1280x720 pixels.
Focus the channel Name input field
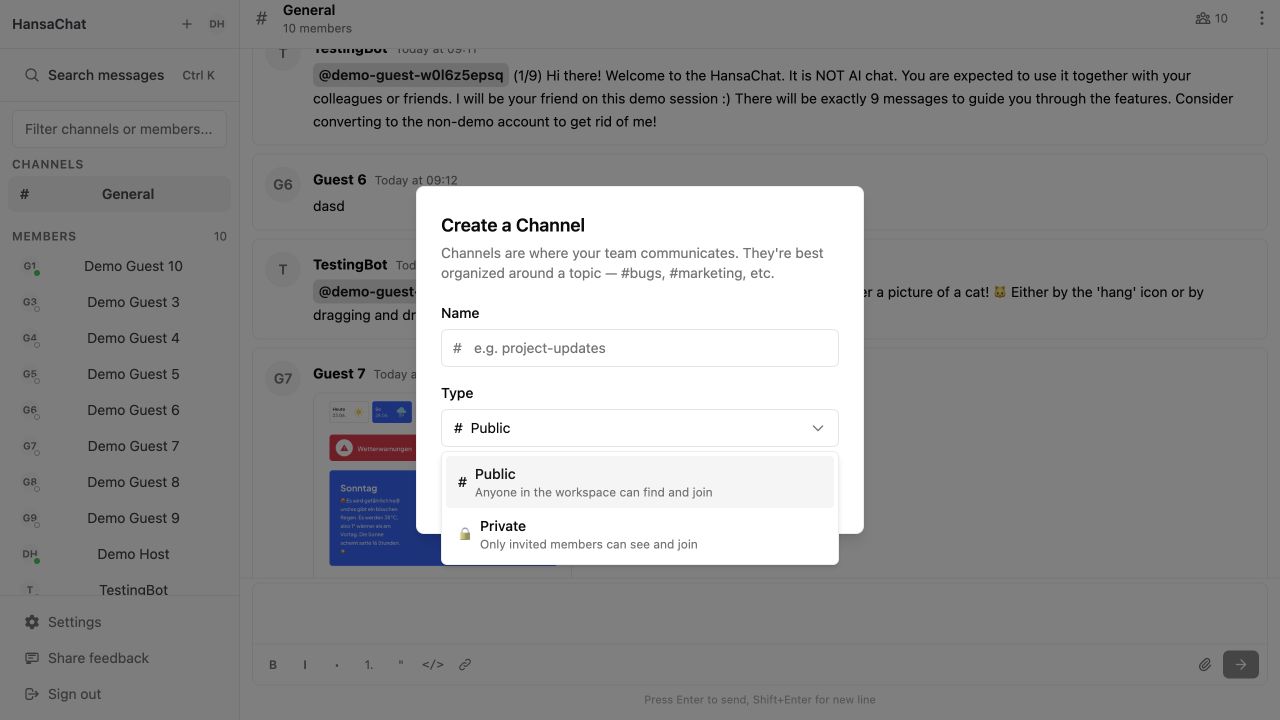[640, 348]
